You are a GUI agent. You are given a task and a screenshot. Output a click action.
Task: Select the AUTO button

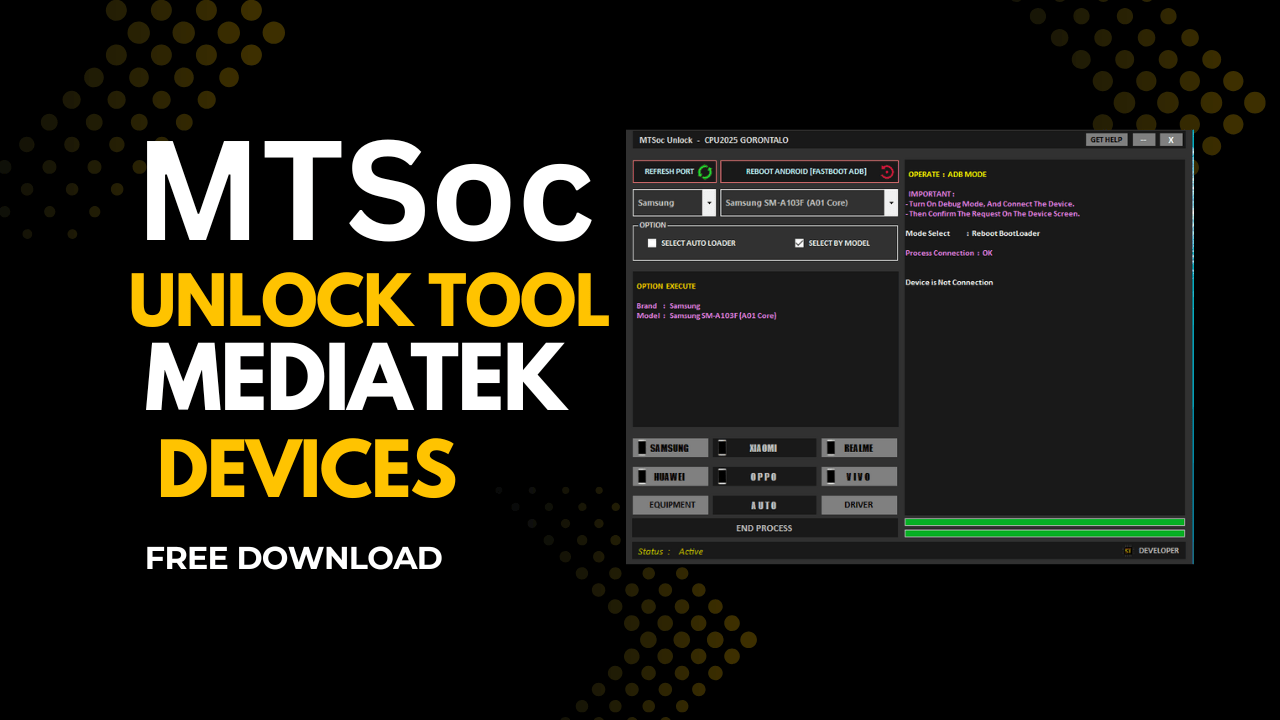(764, 505)
